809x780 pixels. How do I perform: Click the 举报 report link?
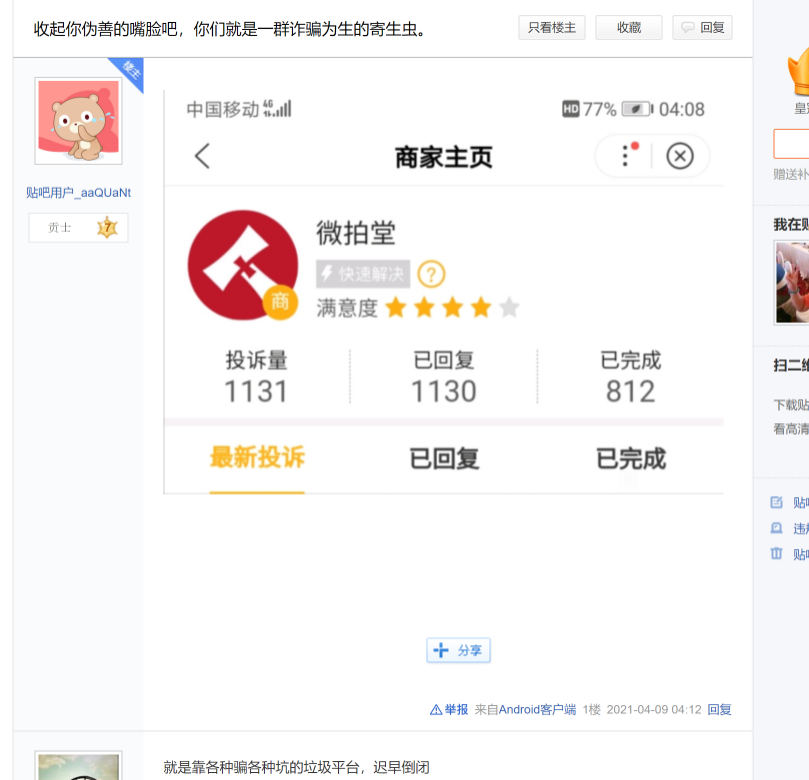point(449,710)
